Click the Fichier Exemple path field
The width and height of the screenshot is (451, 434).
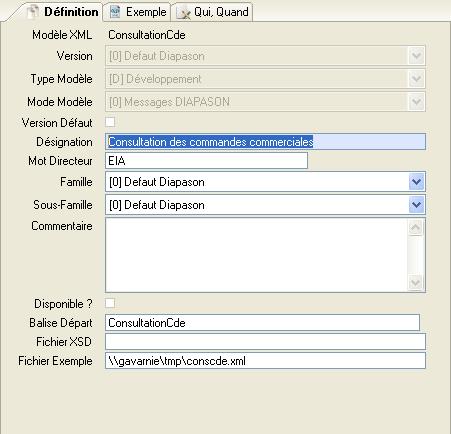(x=265, y=361)
